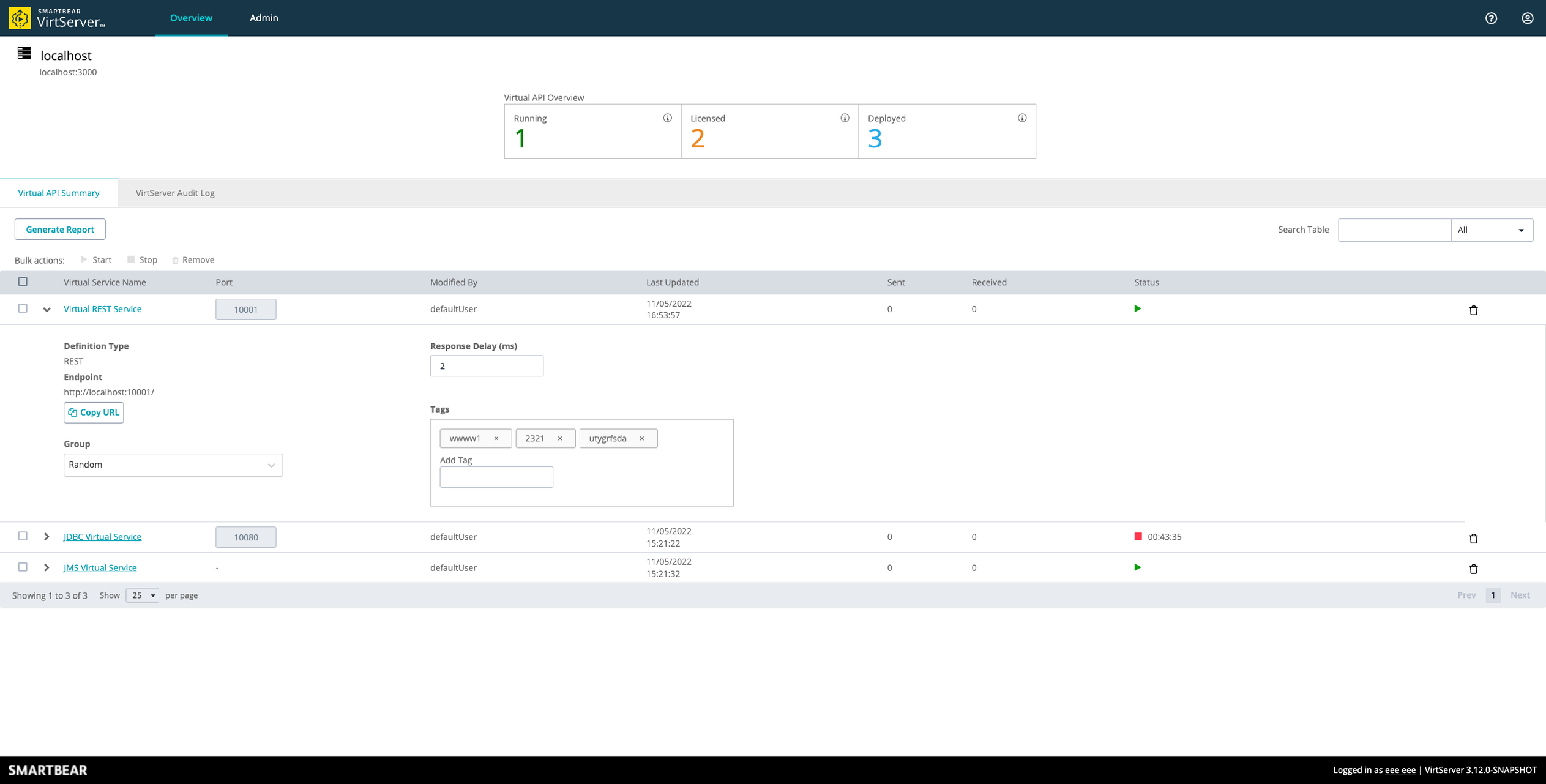Click the Generate Report button
1546x784 pixels.
(x=60, y=230)
